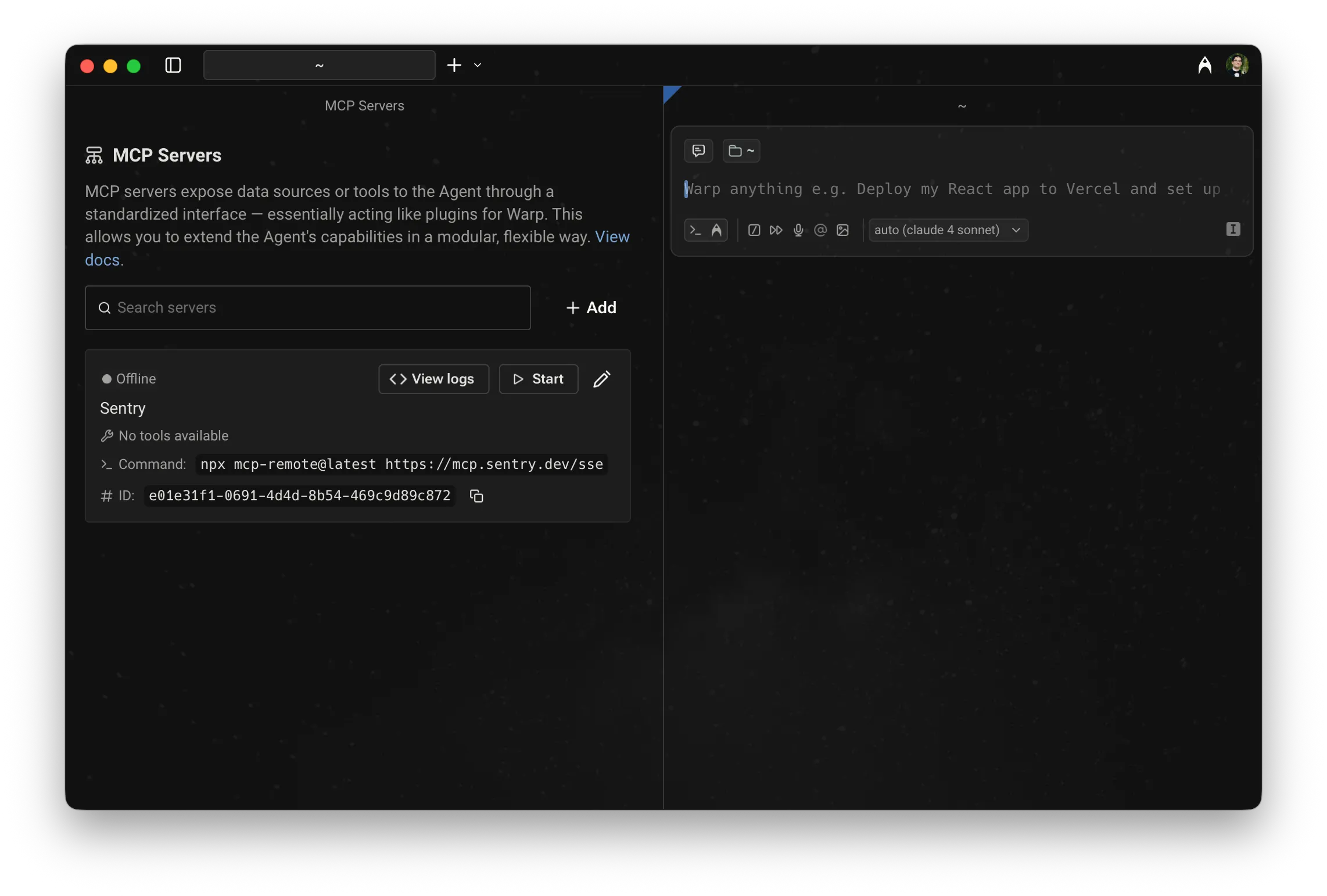Click the MCP Servers heading icon

94,155
